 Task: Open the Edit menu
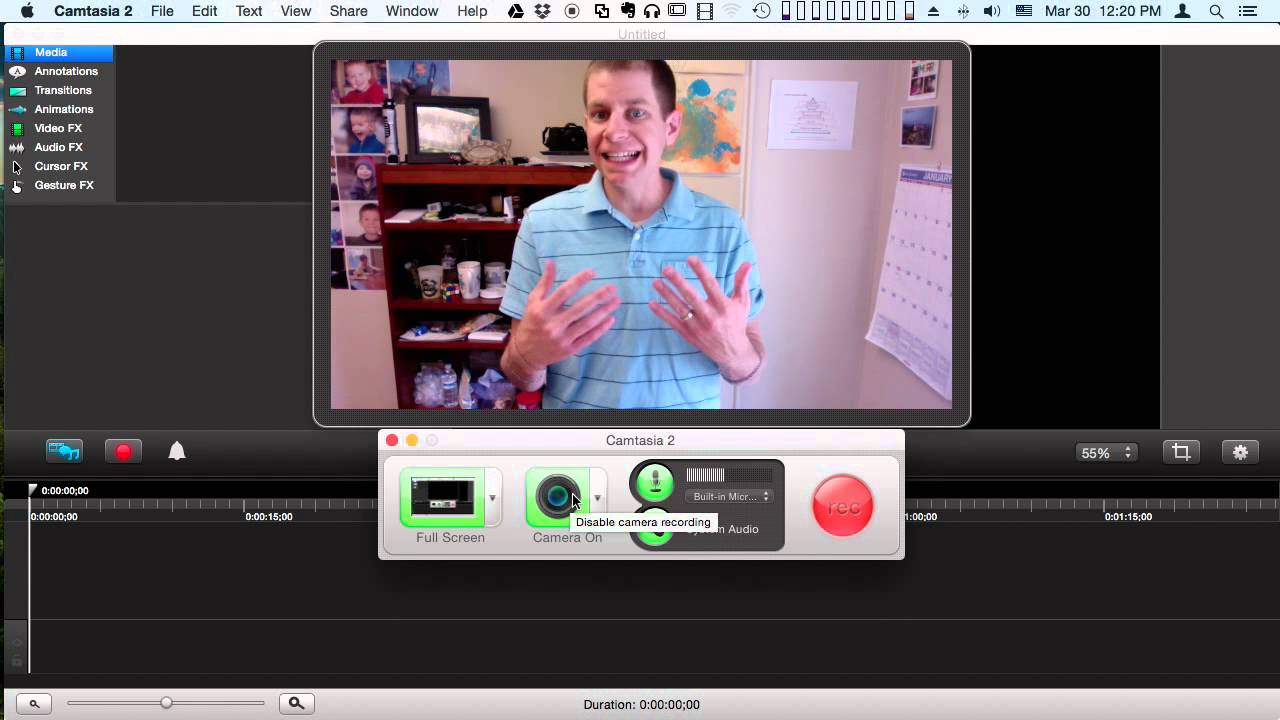[x=205, y=11]
